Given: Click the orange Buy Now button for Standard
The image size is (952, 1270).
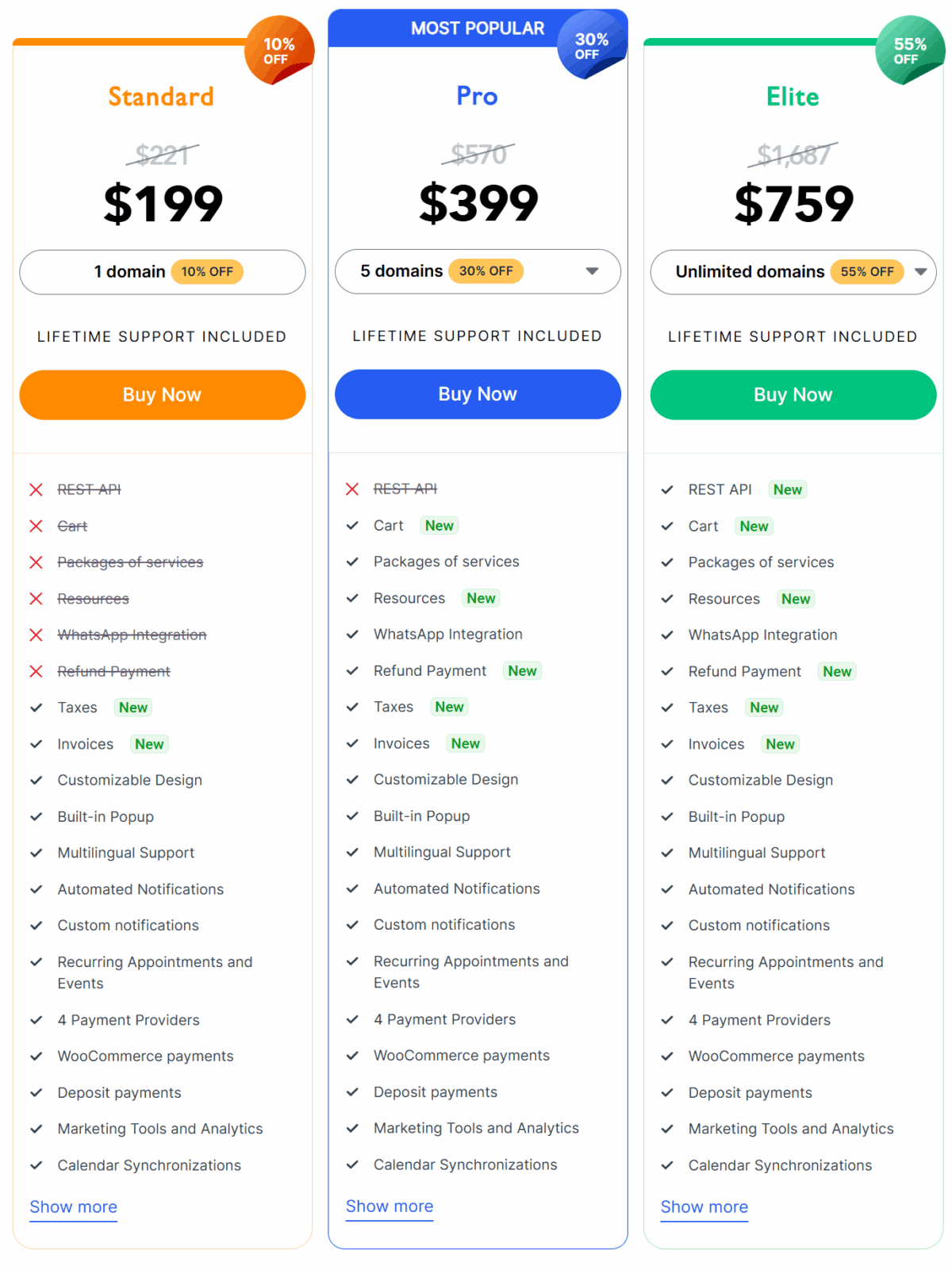Looking at the screenshot, I should point(163,395).
